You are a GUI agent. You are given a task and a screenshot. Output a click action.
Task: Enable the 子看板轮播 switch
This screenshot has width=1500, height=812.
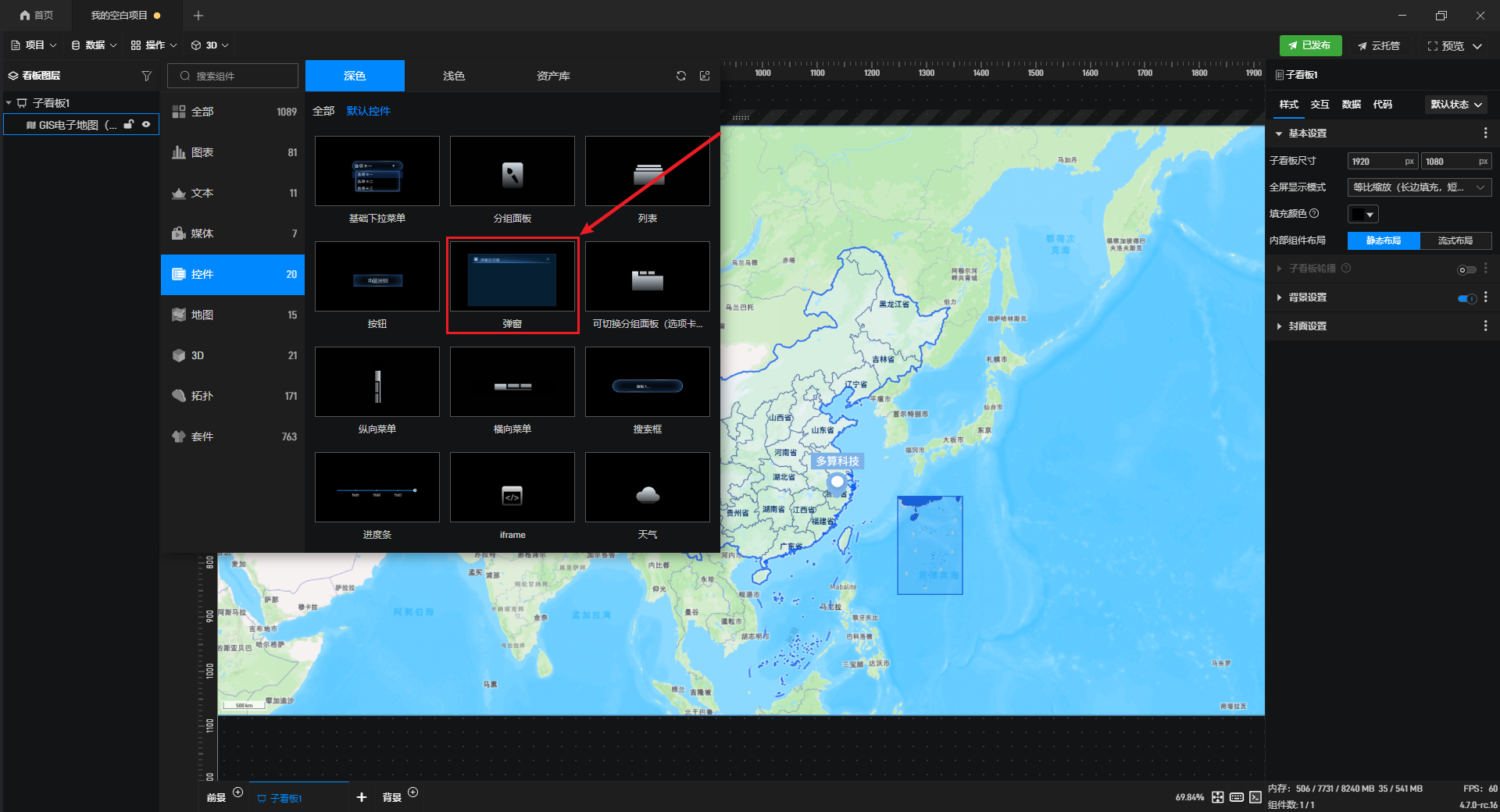(x=1466, y=269)
